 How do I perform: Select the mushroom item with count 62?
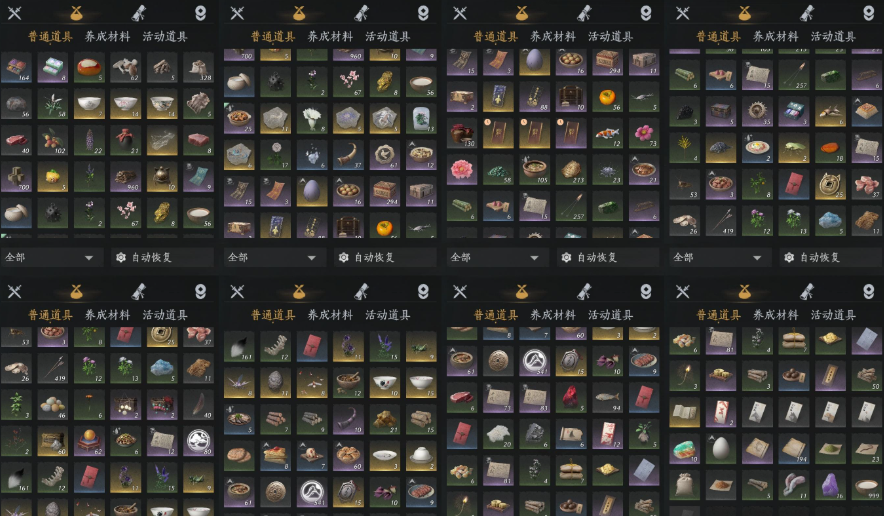tap(125, 68)
